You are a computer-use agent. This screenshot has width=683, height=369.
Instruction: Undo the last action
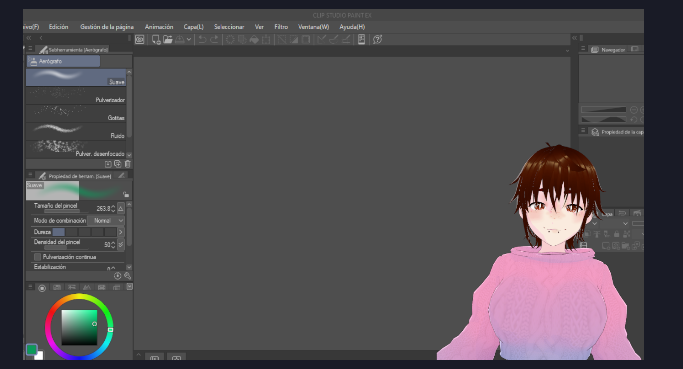202,40
